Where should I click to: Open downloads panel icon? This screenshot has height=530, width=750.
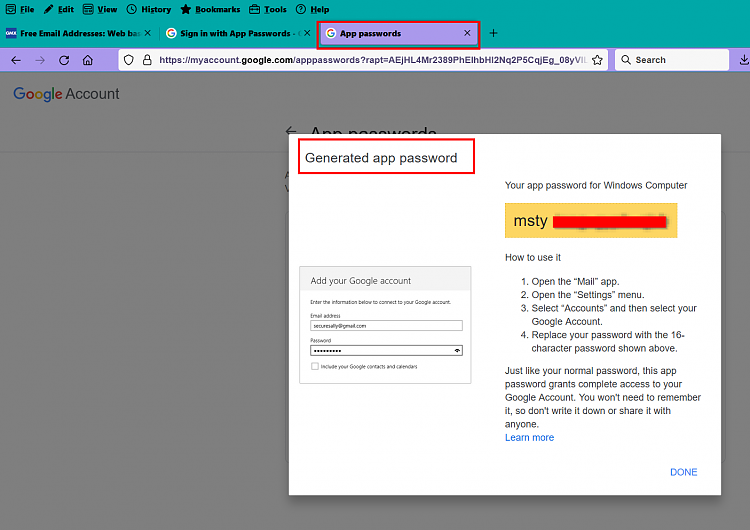point(744,60)
